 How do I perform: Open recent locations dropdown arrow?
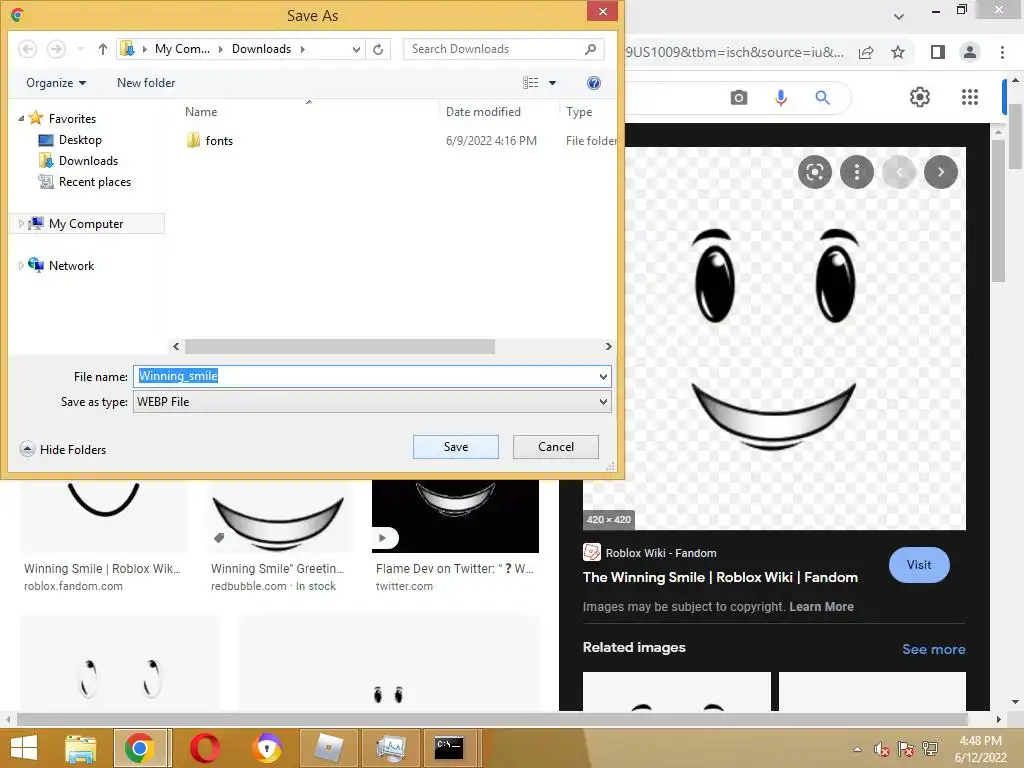80,49
